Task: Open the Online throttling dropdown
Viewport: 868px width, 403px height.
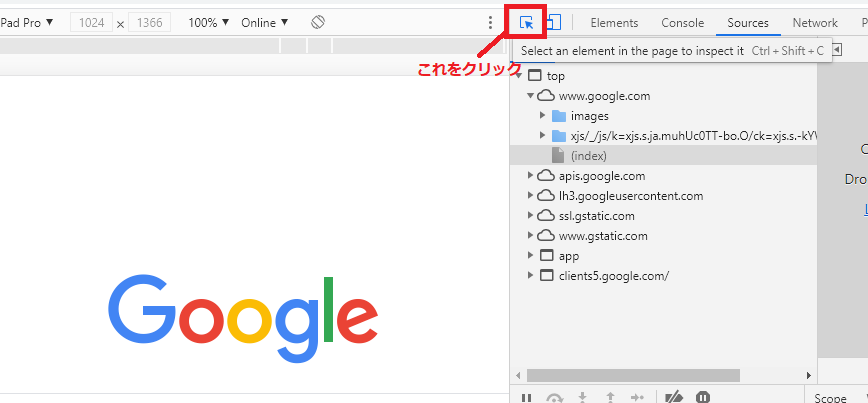Action: click(265, 23)
